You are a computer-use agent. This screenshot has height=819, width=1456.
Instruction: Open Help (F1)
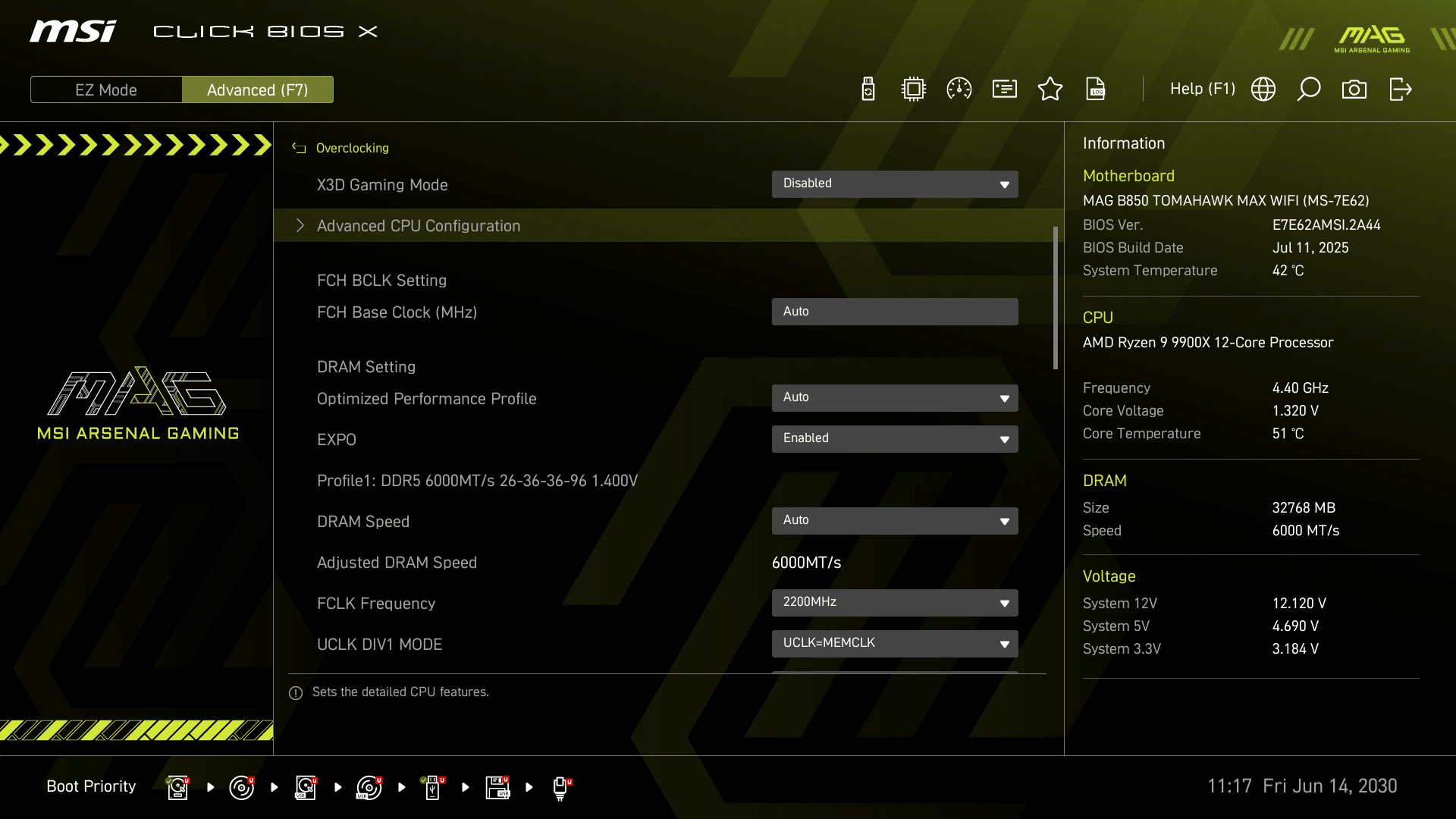[x=1203, y=89]
